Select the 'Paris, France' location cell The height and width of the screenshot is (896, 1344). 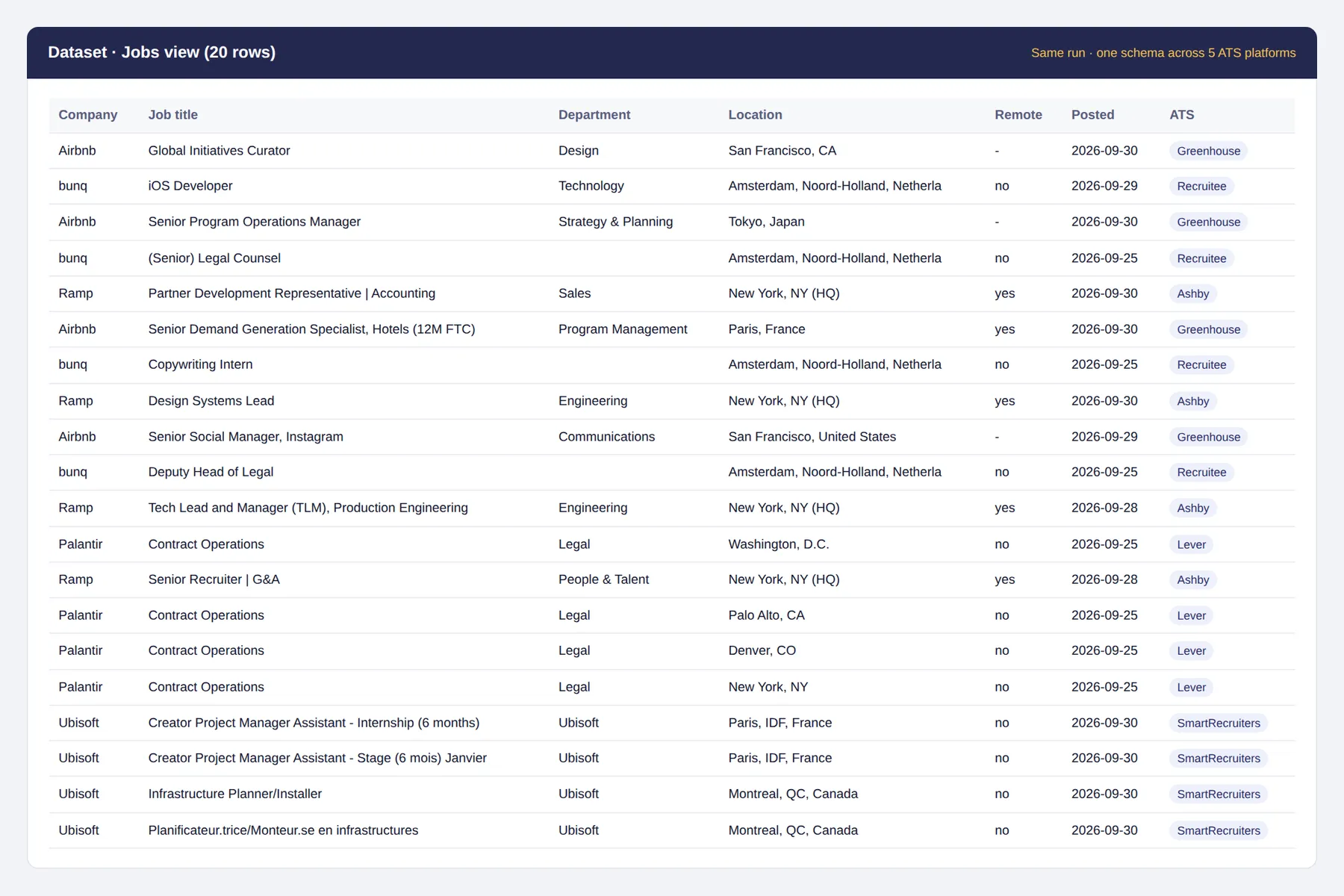click(767, 329)
